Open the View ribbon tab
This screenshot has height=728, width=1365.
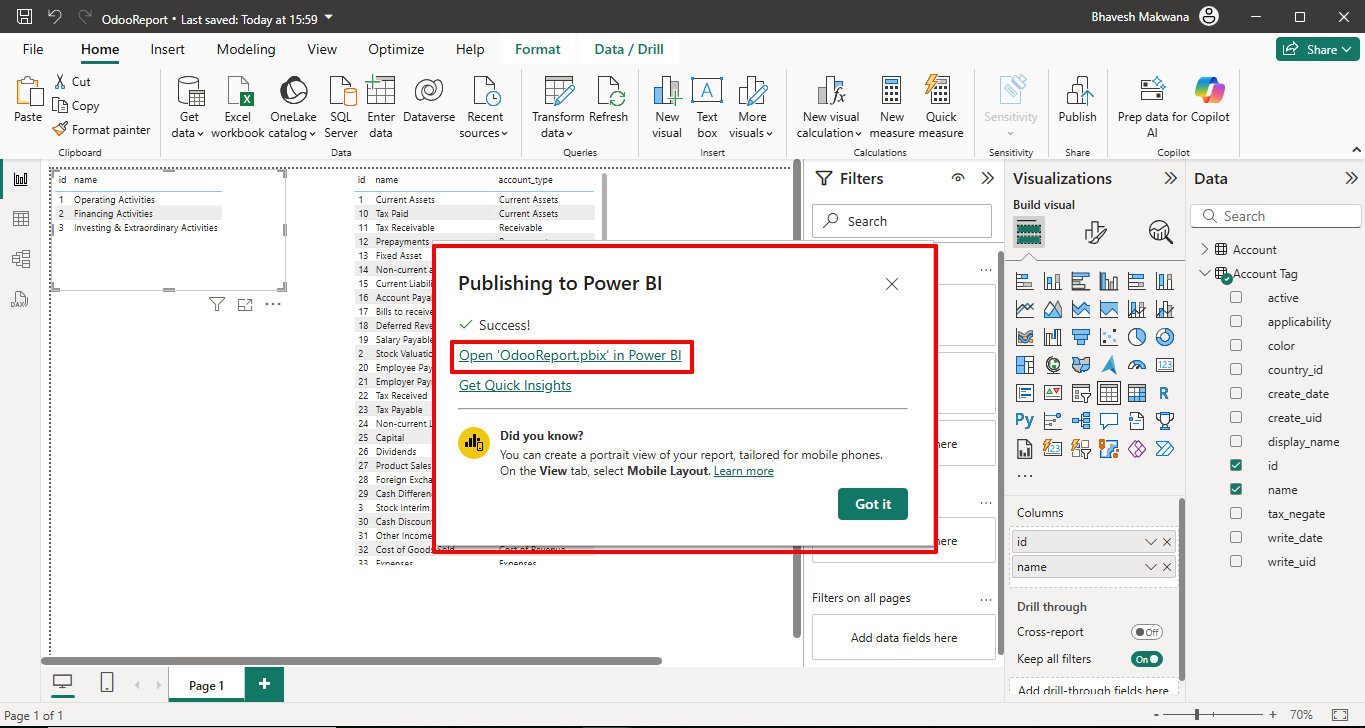(x=322, y=49)
